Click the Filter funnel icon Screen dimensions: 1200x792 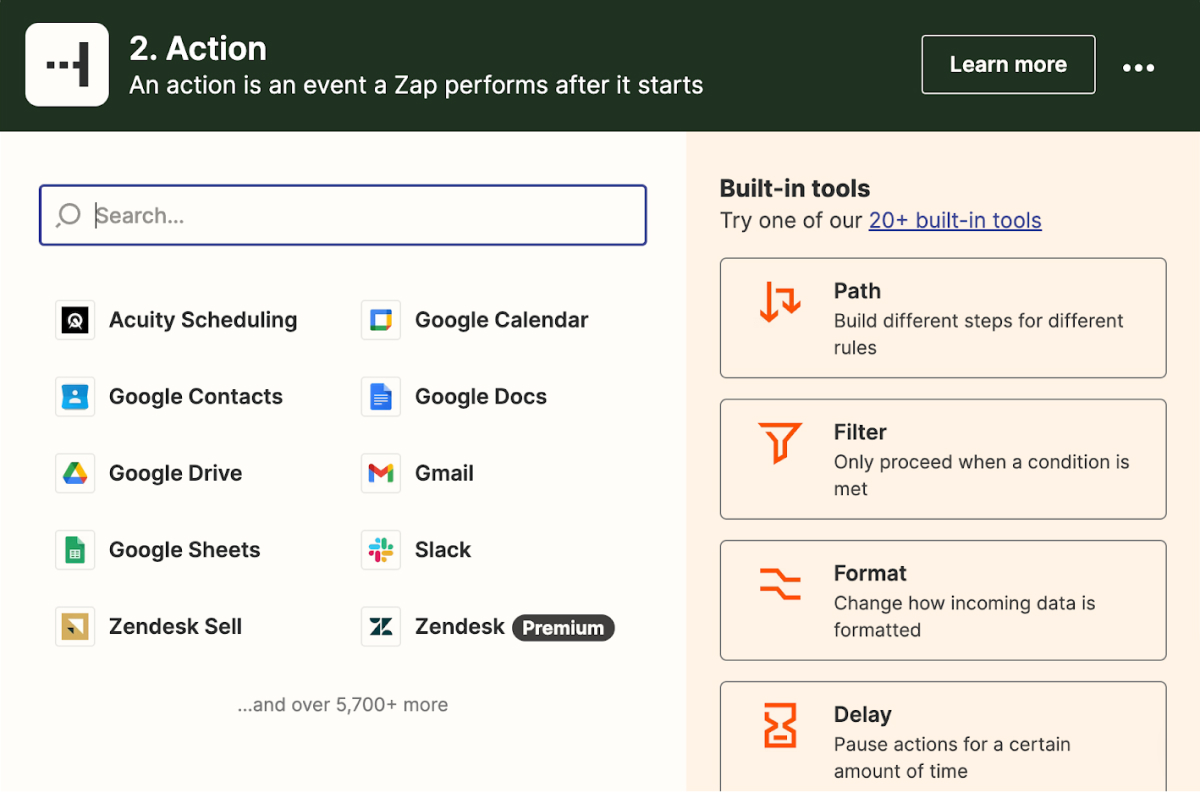point(780,443)
